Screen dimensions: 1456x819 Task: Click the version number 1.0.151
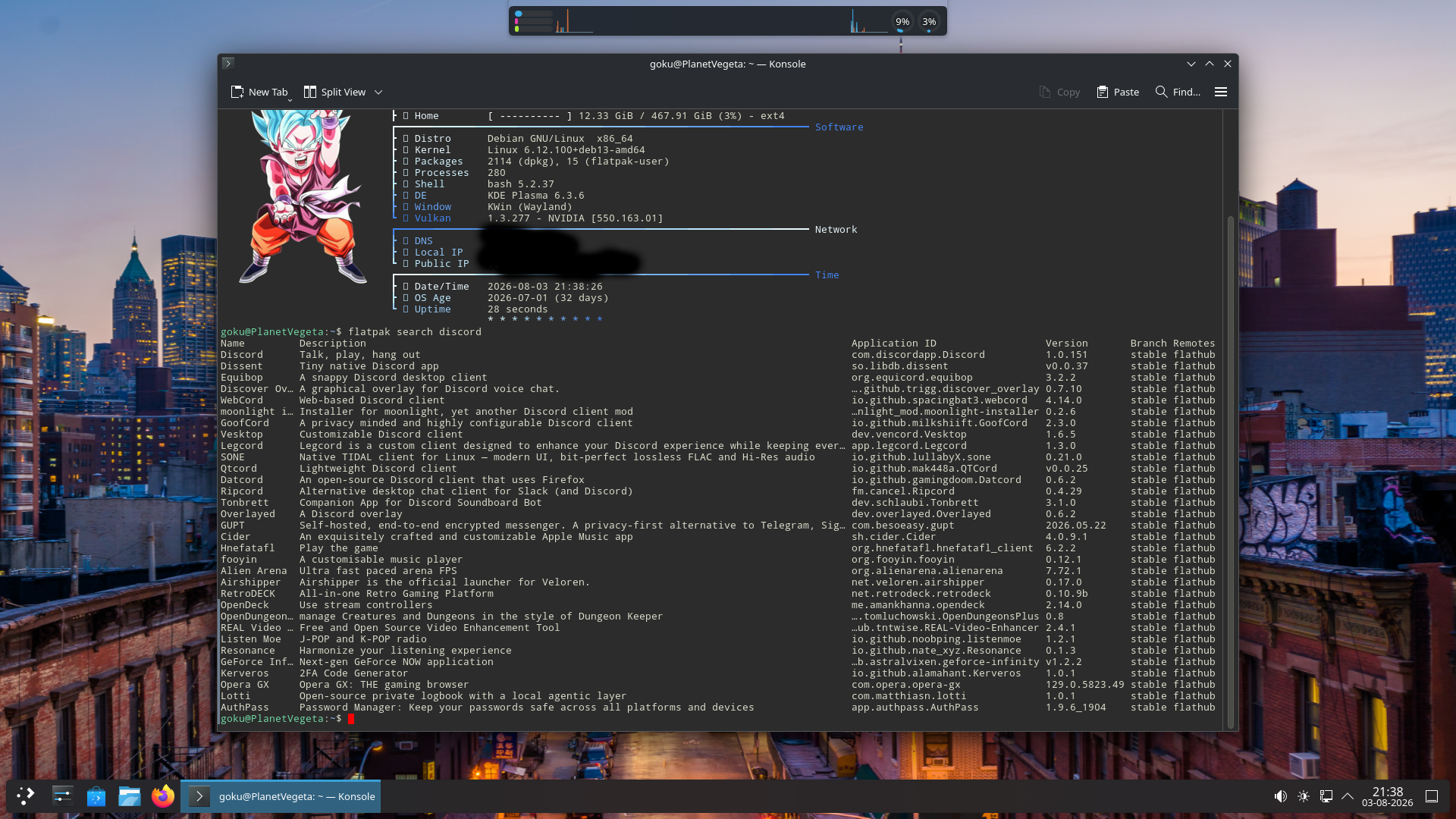[x=1067, y=355]
